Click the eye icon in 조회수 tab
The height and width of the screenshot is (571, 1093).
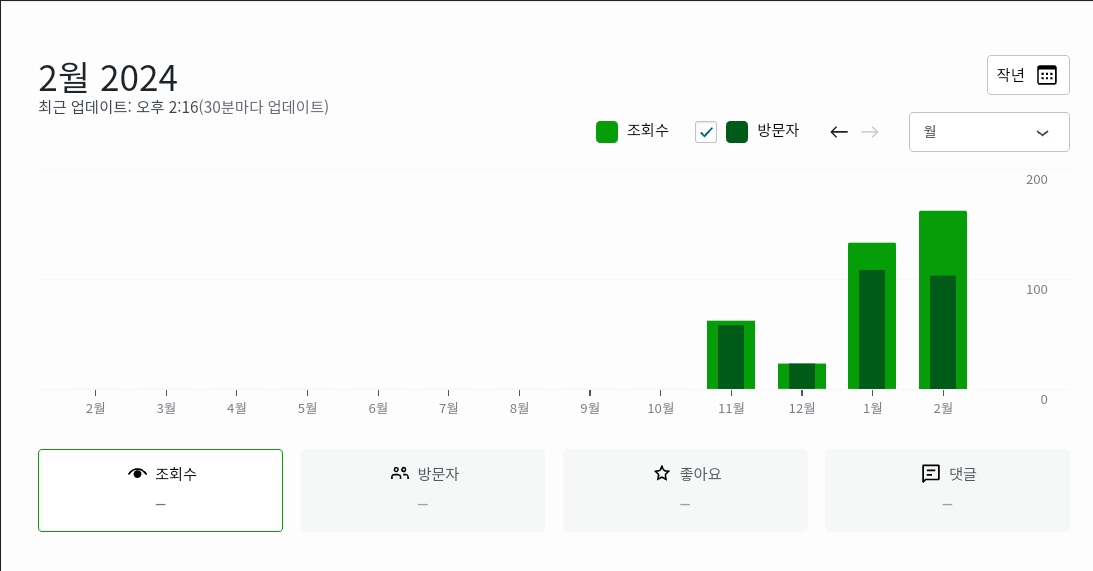click(138, 474)
